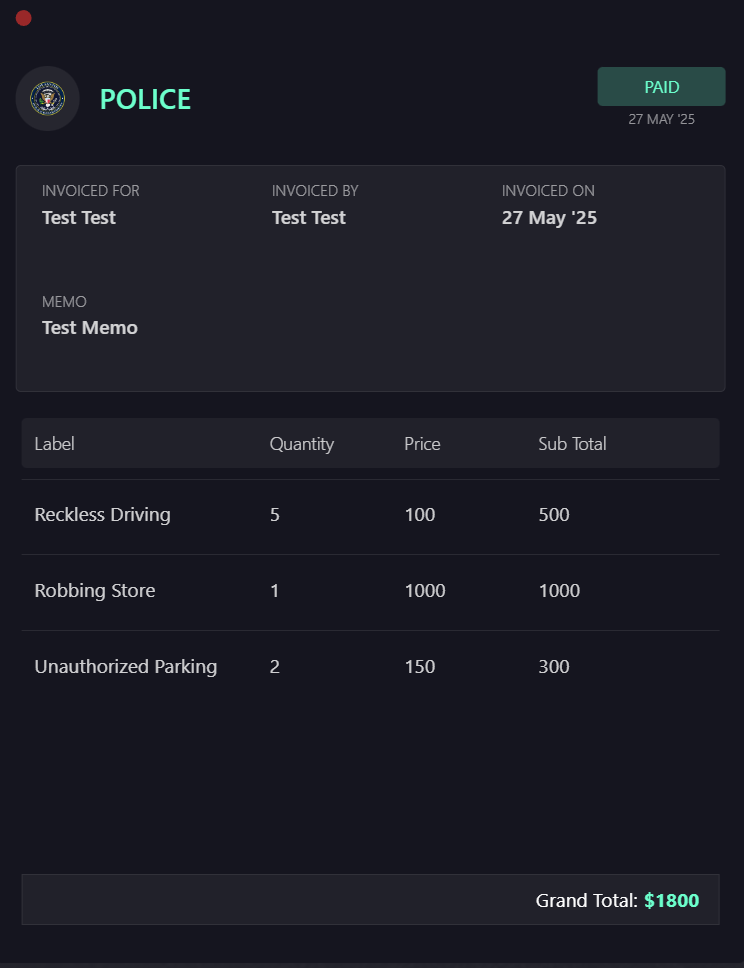Click the 27 MAY '25 date under PAID
This screenshot has height=968, width=744.
[x=661, y=119]
